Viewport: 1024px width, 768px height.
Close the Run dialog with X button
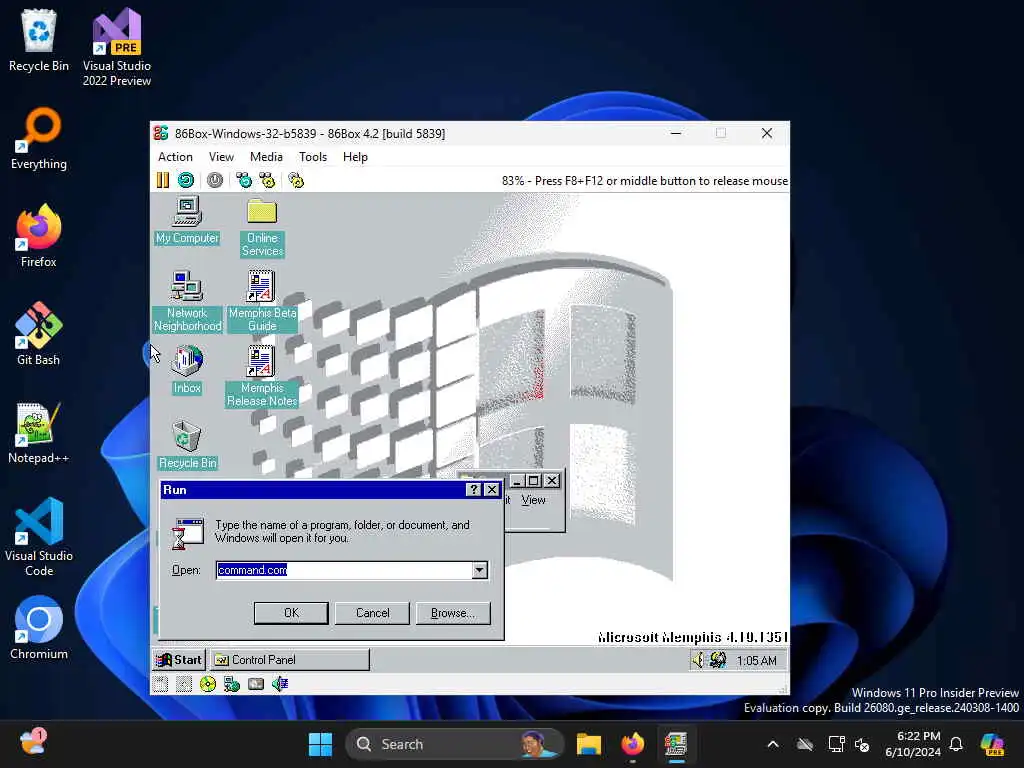point(492,490)
